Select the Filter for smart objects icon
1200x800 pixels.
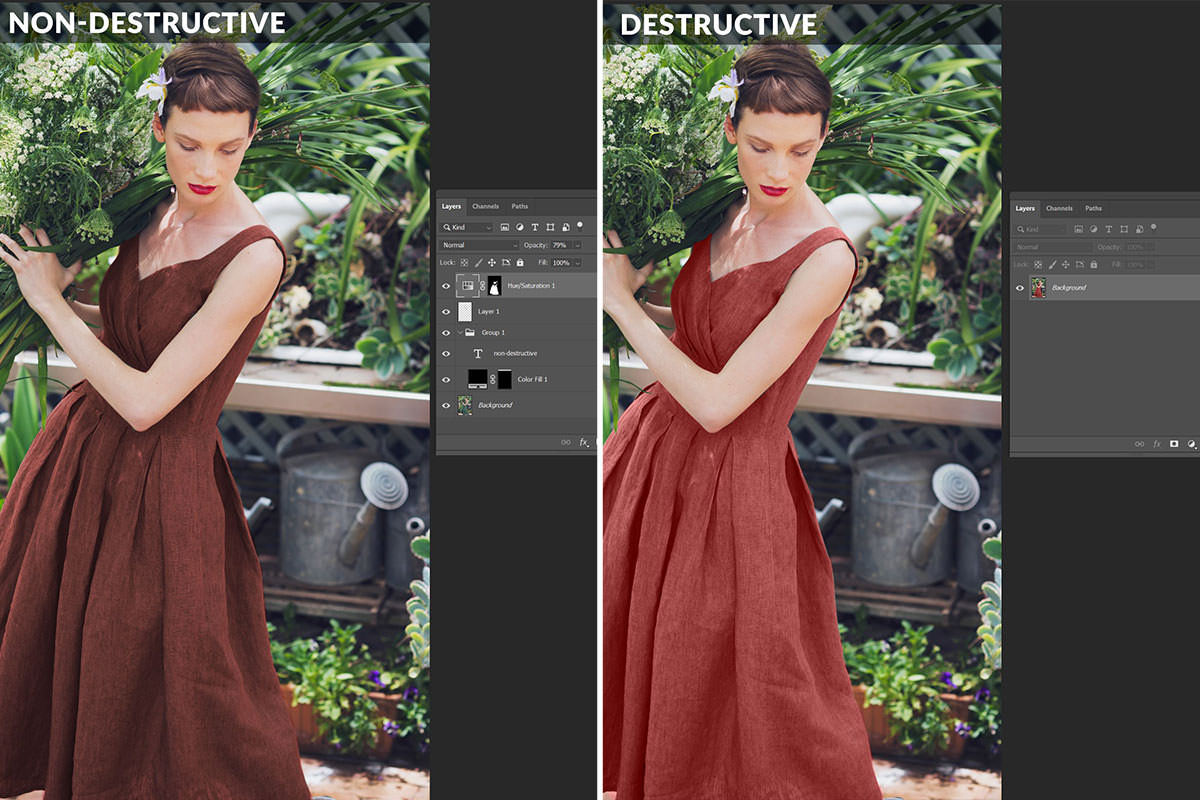tap(566, 227)
